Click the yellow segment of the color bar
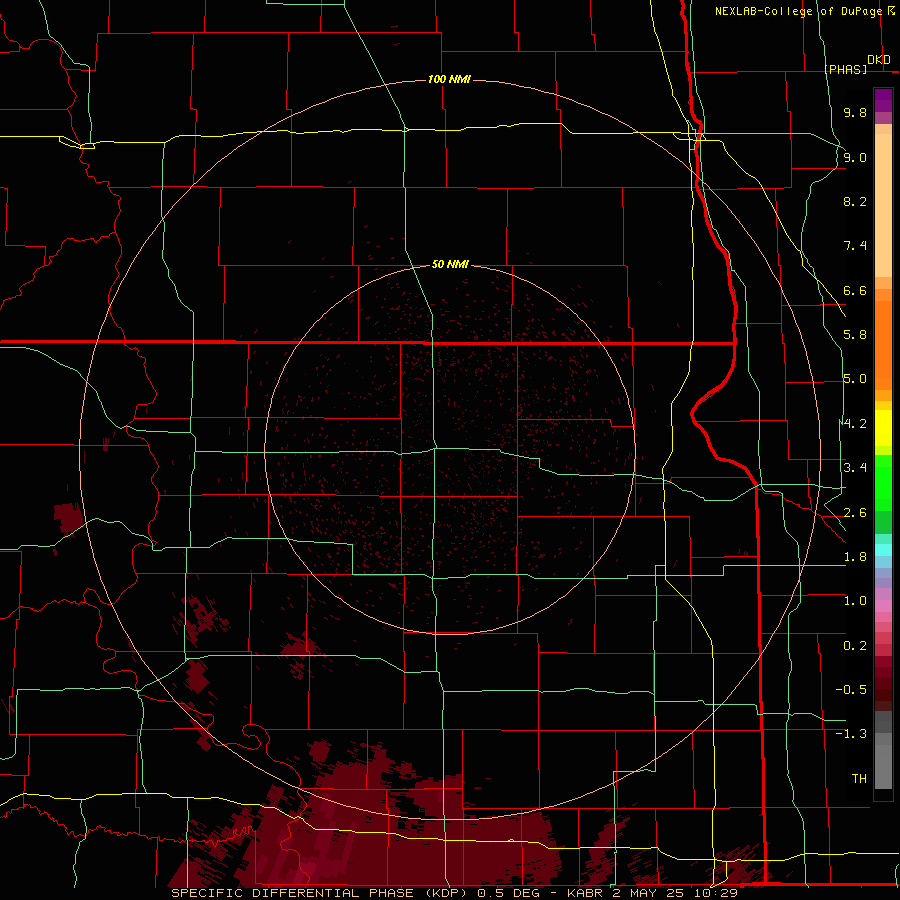 (x=883, y=428)
